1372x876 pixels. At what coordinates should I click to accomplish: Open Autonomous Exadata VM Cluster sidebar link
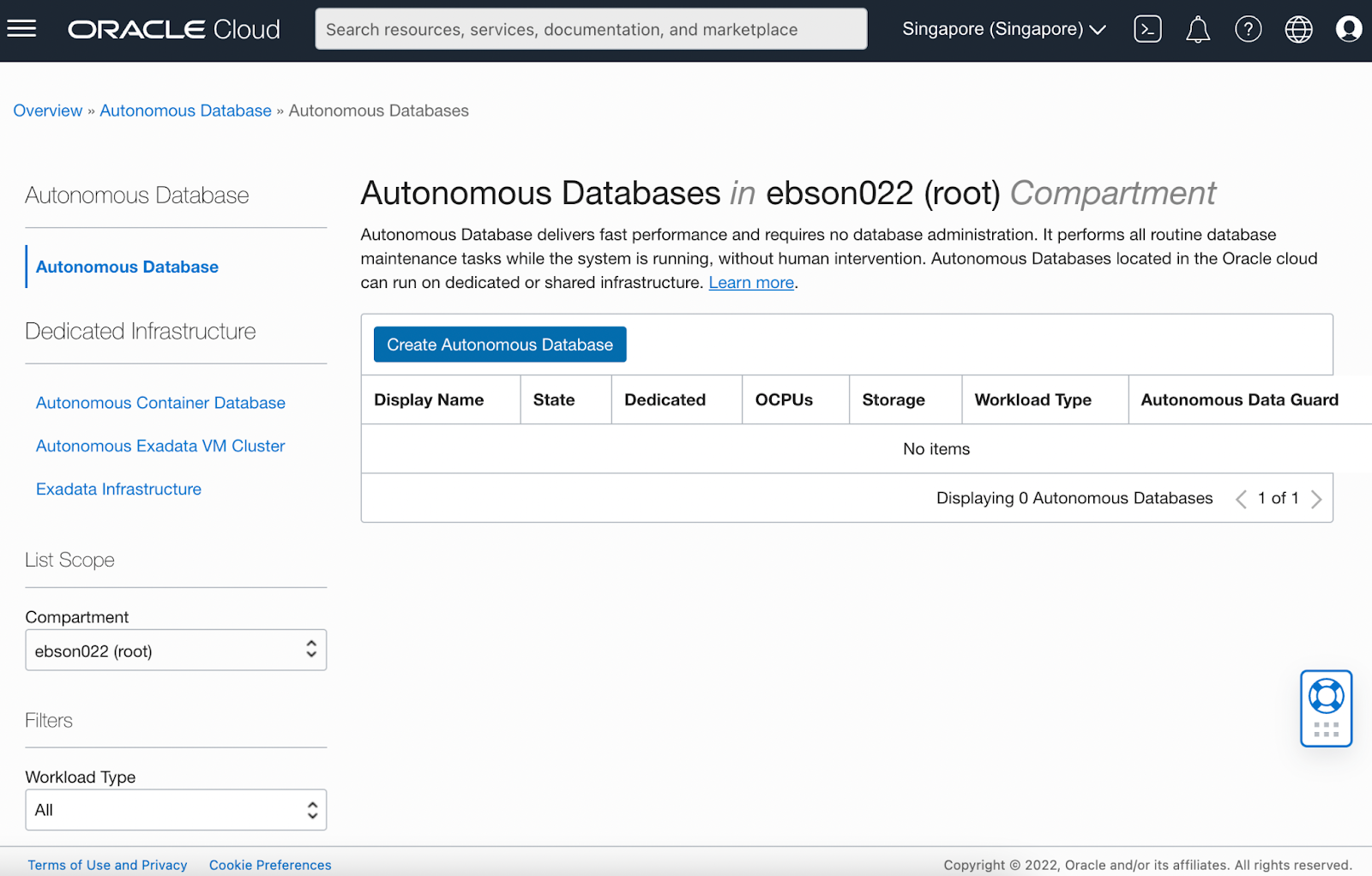160,446
